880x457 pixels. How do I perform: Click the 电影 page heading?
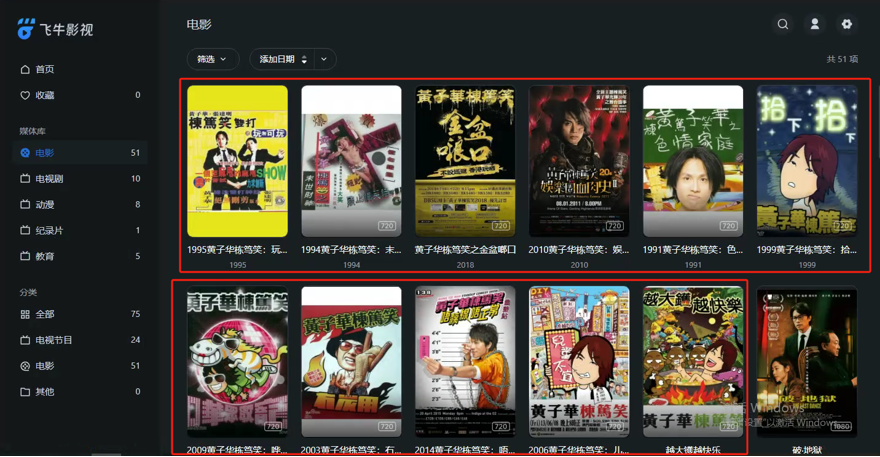(x=199, y=25)
